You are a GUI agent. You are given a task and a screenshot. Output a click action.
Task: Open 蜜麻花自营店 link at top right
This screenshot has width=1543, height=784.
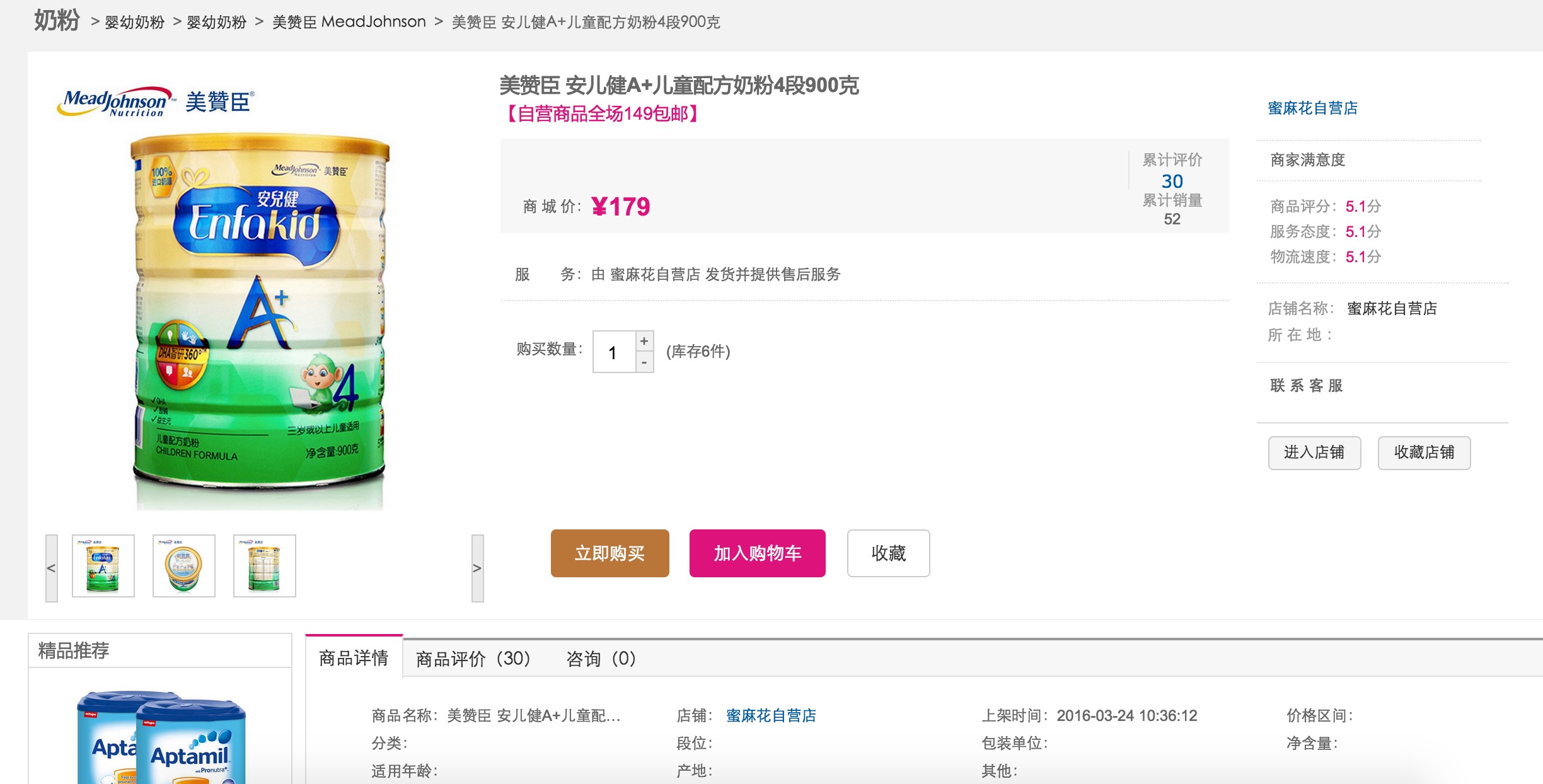(1313, 108)
